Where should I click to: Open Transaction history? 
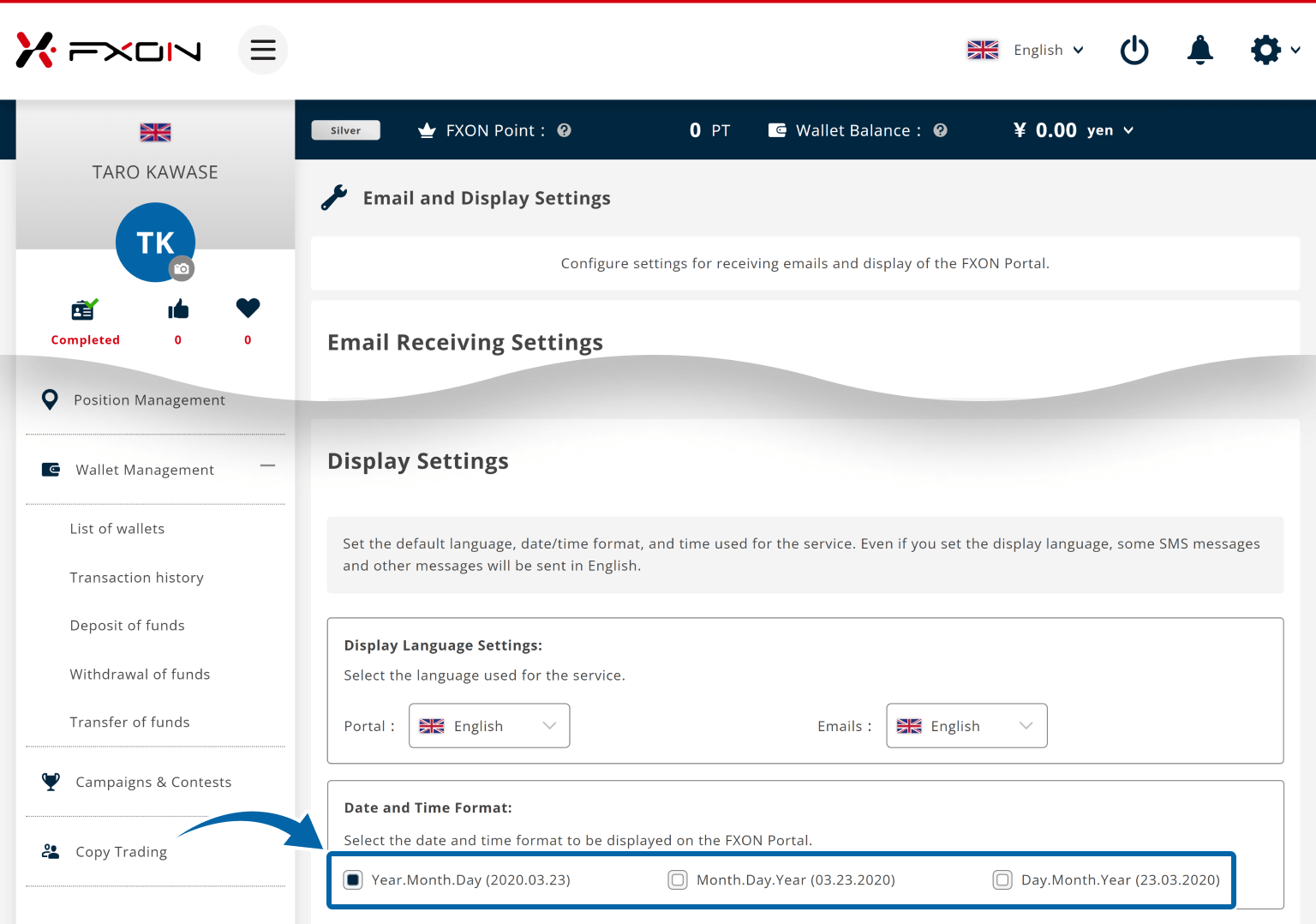point(137,578)
